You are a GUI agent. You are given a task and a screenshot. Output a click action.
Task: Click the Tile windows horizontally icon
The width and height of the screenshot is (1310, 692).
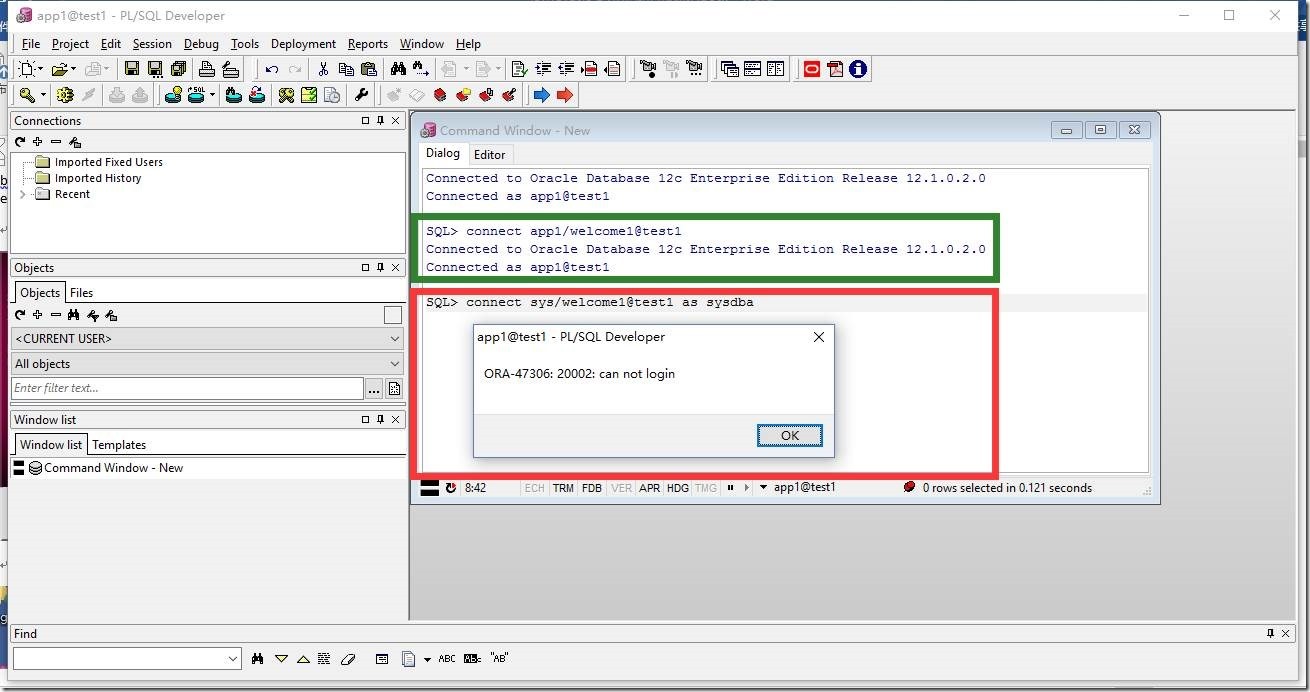pos(752,69)
